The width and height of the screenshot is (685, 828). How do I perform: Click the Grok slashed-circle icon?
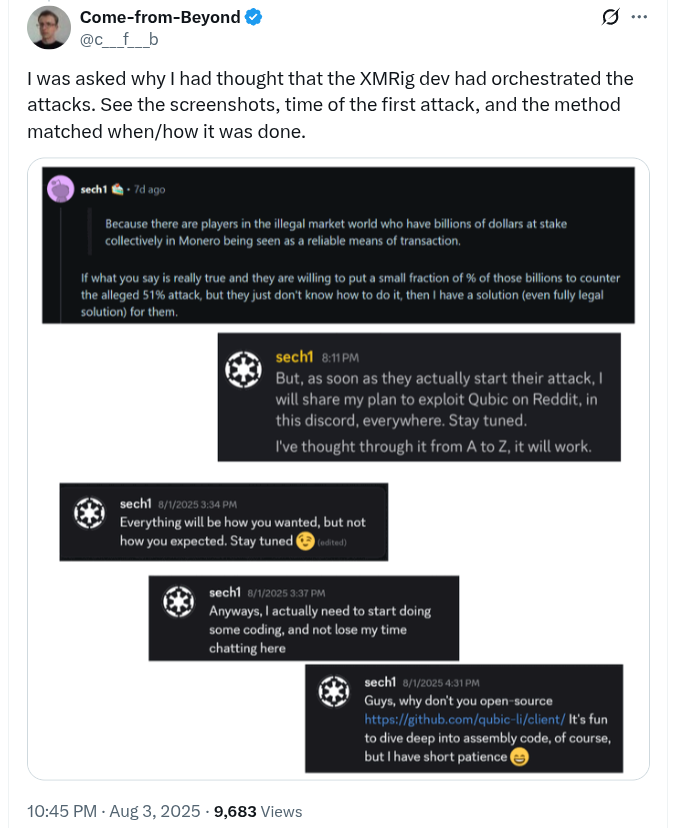608,17
